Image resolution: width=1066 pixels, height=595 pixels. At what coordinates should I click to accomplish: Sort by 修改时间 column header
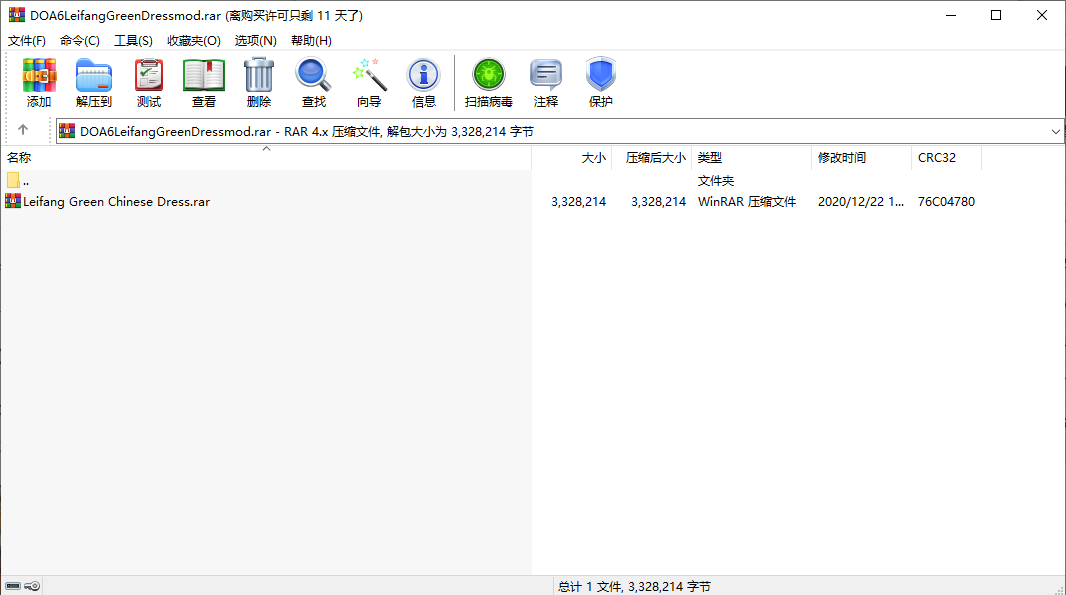pos(862,157)
